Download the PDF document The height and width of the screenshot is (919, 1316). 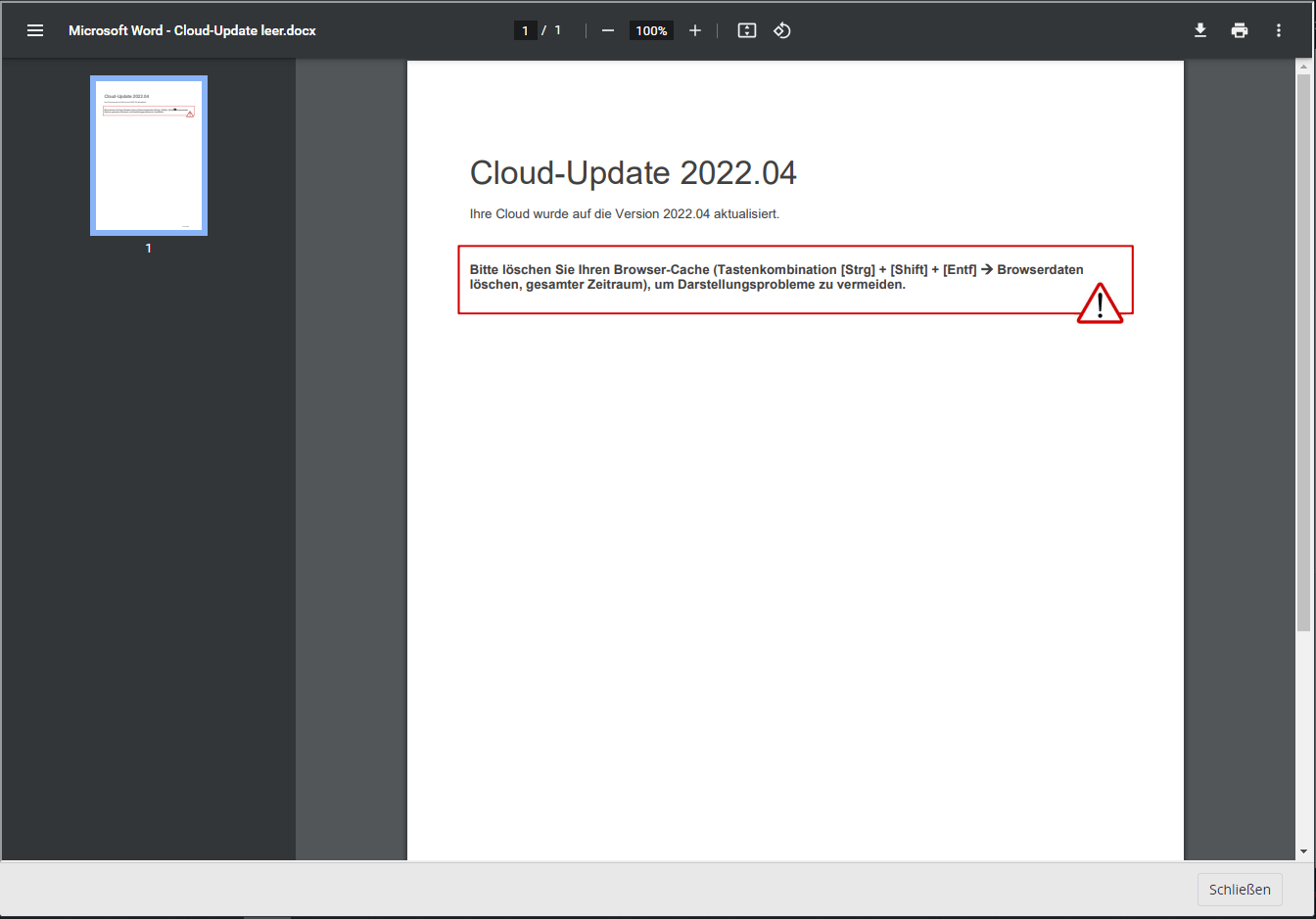click(1200, 30)
